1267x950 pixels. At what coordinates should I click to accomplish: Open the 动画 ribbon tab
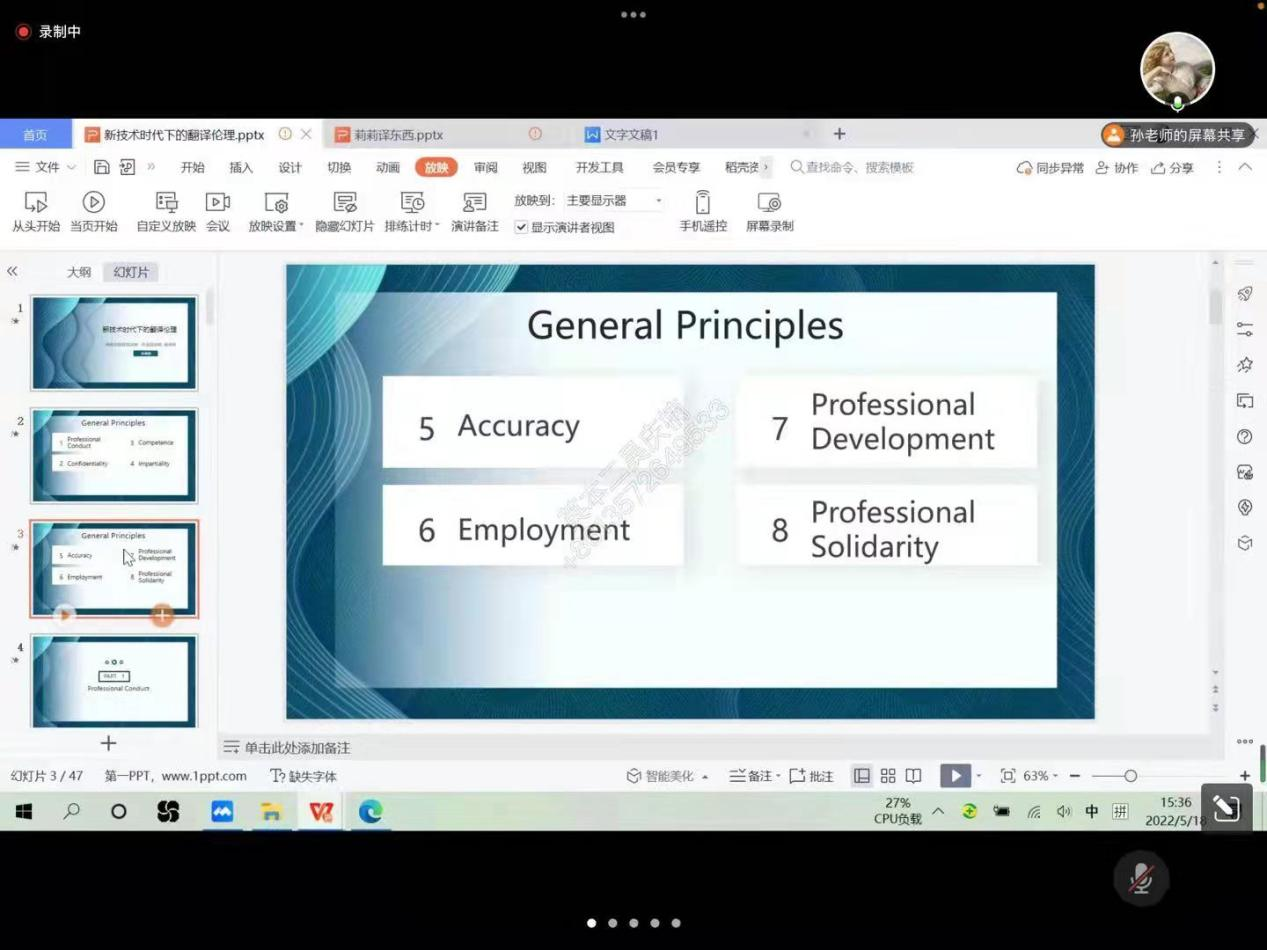[x=388, y=167]
